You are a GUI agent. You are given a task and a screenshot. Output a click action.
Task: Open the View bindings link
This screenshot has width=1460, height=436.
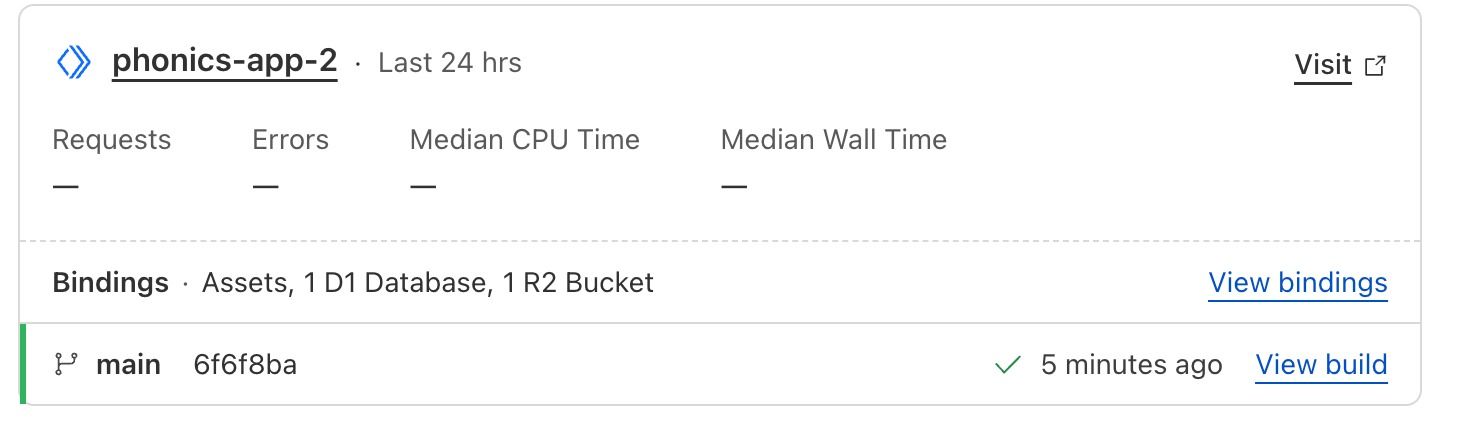(x=1297, y=283)
